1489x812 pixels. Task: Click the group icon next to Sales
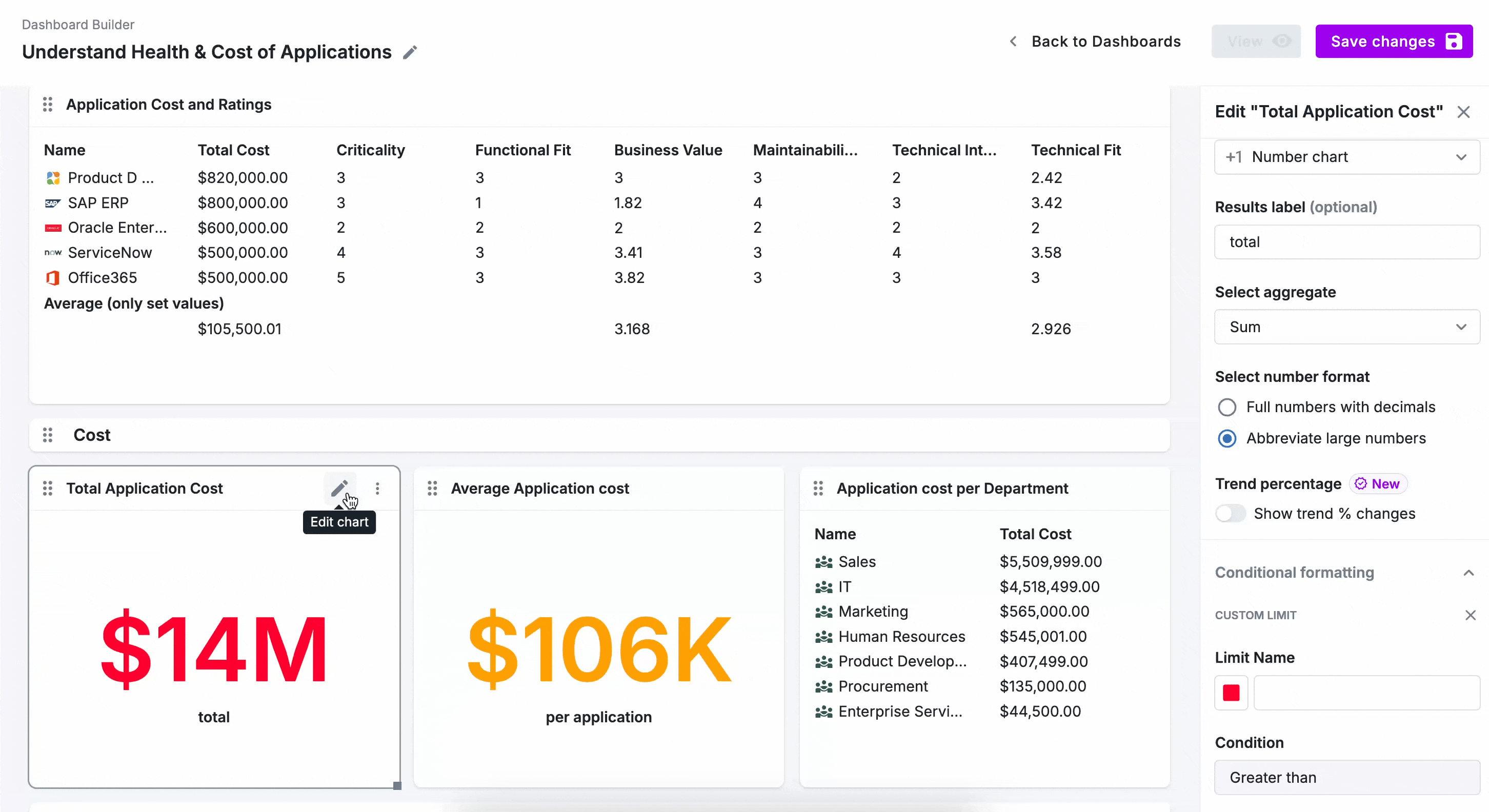823,562
